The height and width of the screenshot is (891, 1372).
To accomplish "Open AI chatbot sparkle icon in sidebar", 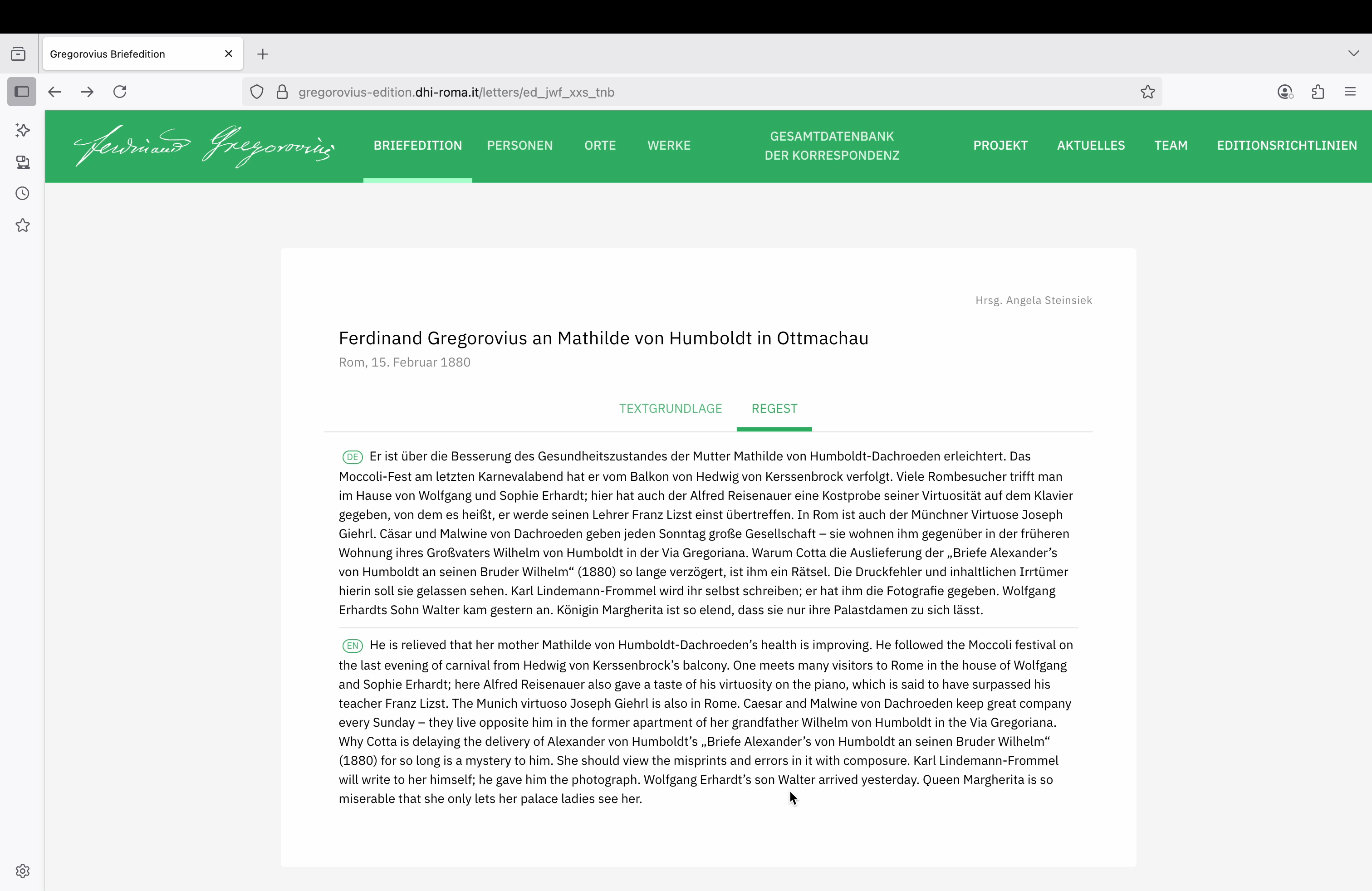I will [23, 130].
